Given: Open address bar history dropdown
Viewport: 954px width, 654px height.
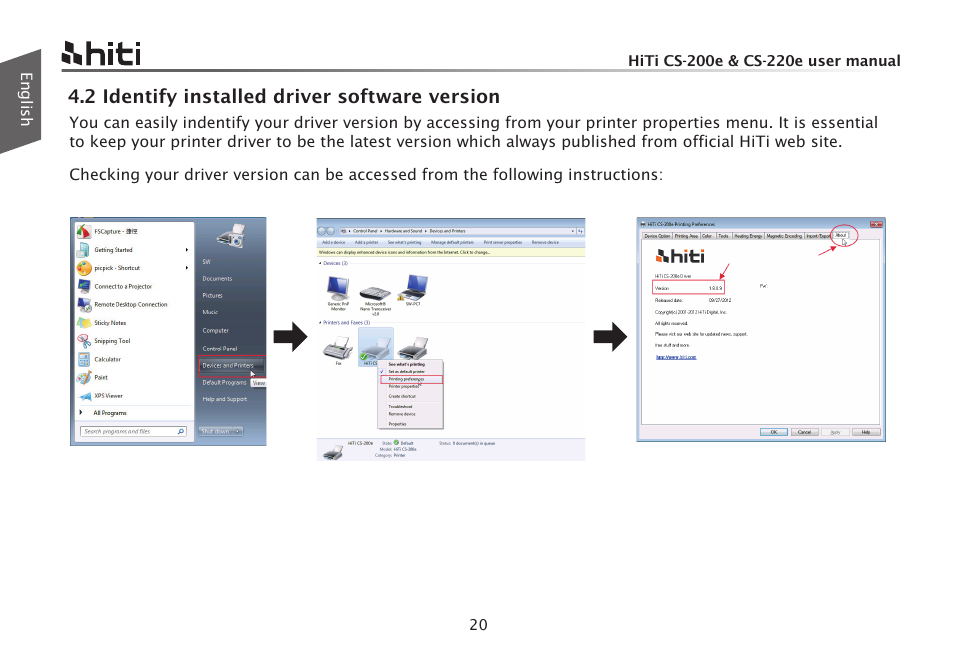Looking at the screenshot, I should (x=573, y=231).
